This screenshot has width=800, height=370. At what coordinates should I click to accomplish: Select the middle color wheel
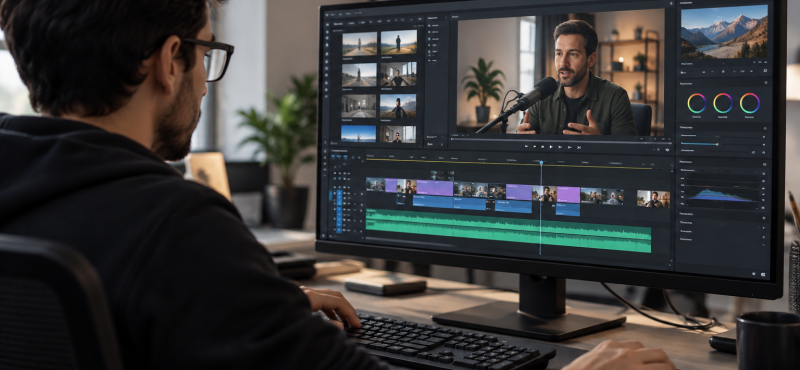723,103
